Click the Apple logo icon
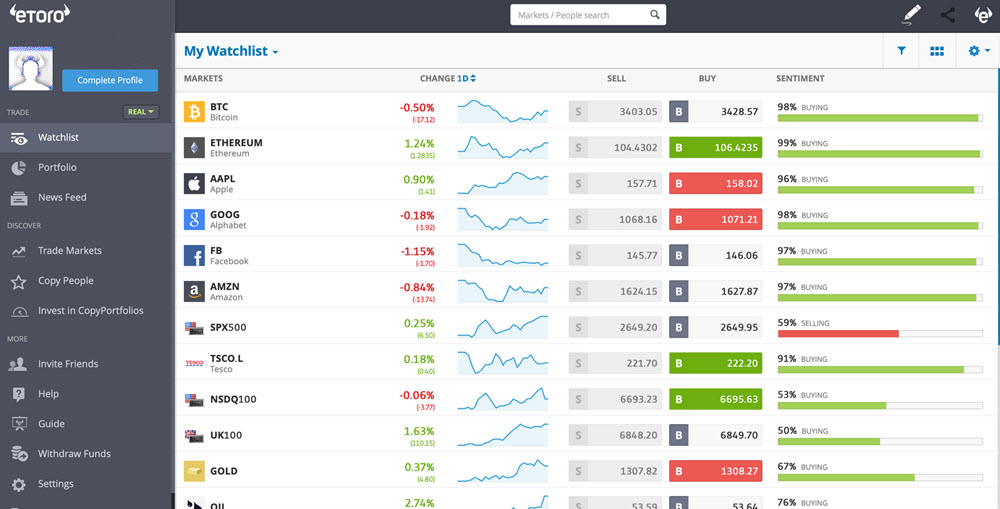 [x=195, y=184]
